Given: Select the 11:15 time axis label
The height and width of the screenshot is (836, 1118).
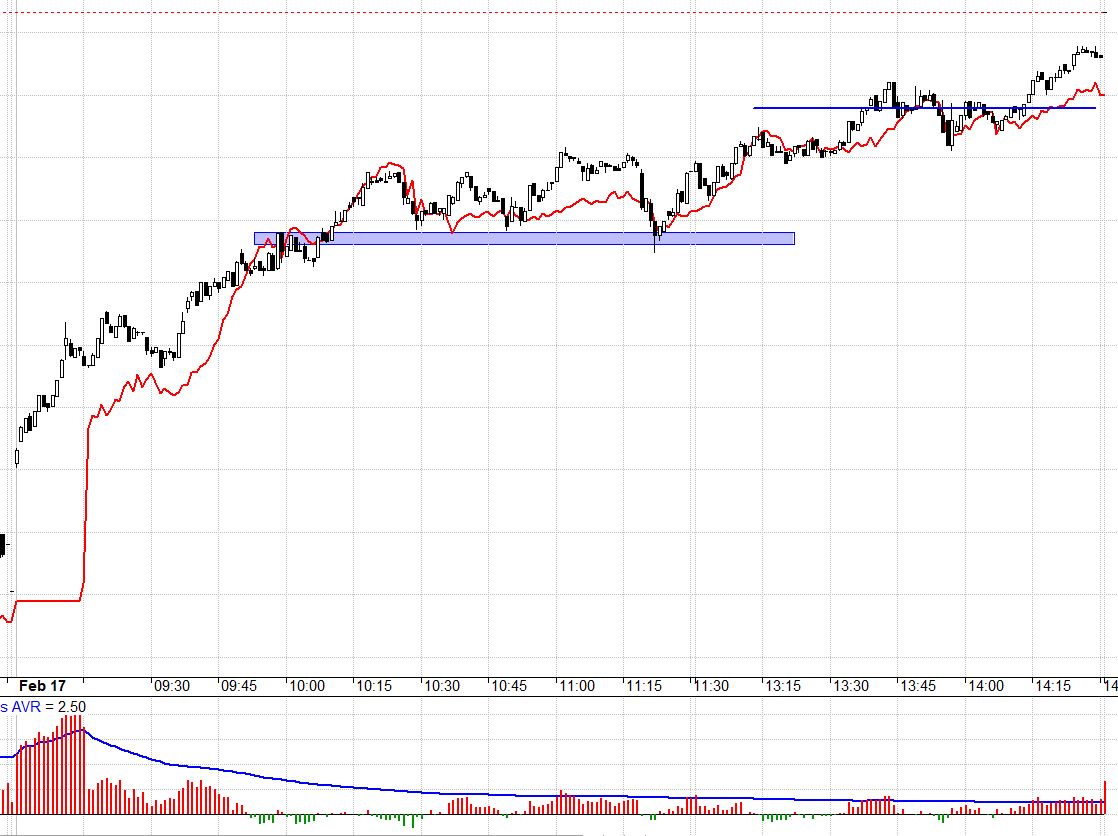Looking at the screenshot, I should (x=644, y=686).
